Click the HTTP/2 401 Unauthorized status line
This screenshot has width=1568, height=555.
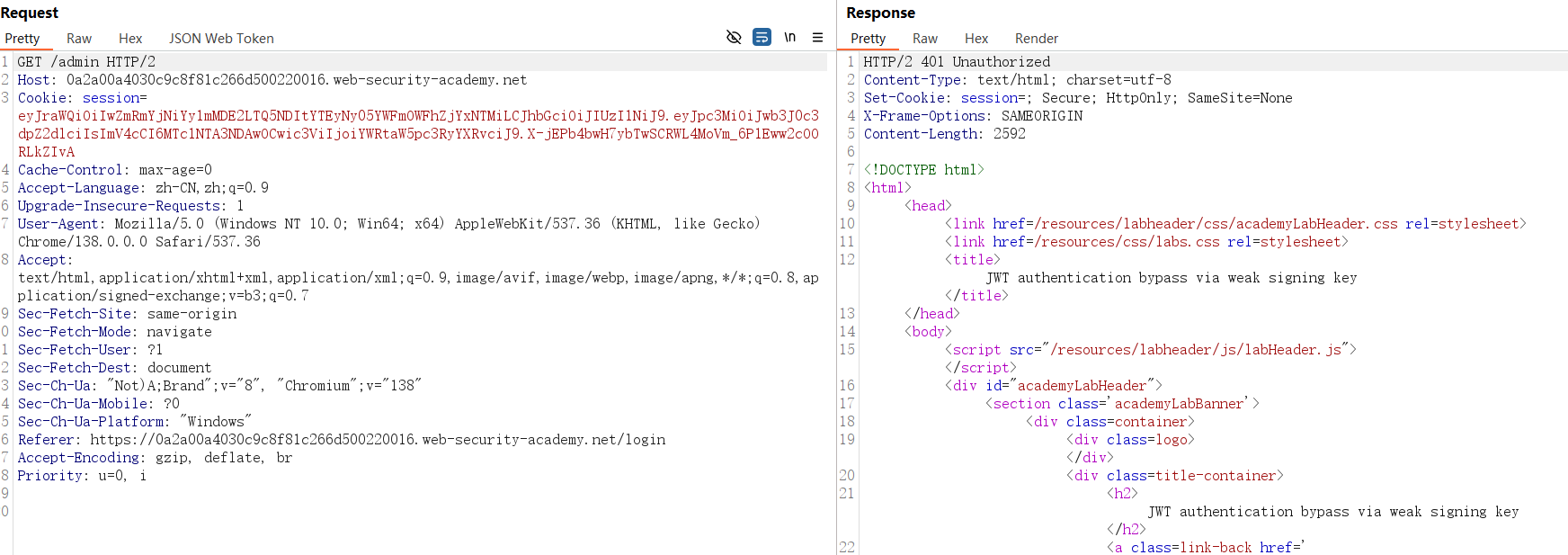[957, 62]
